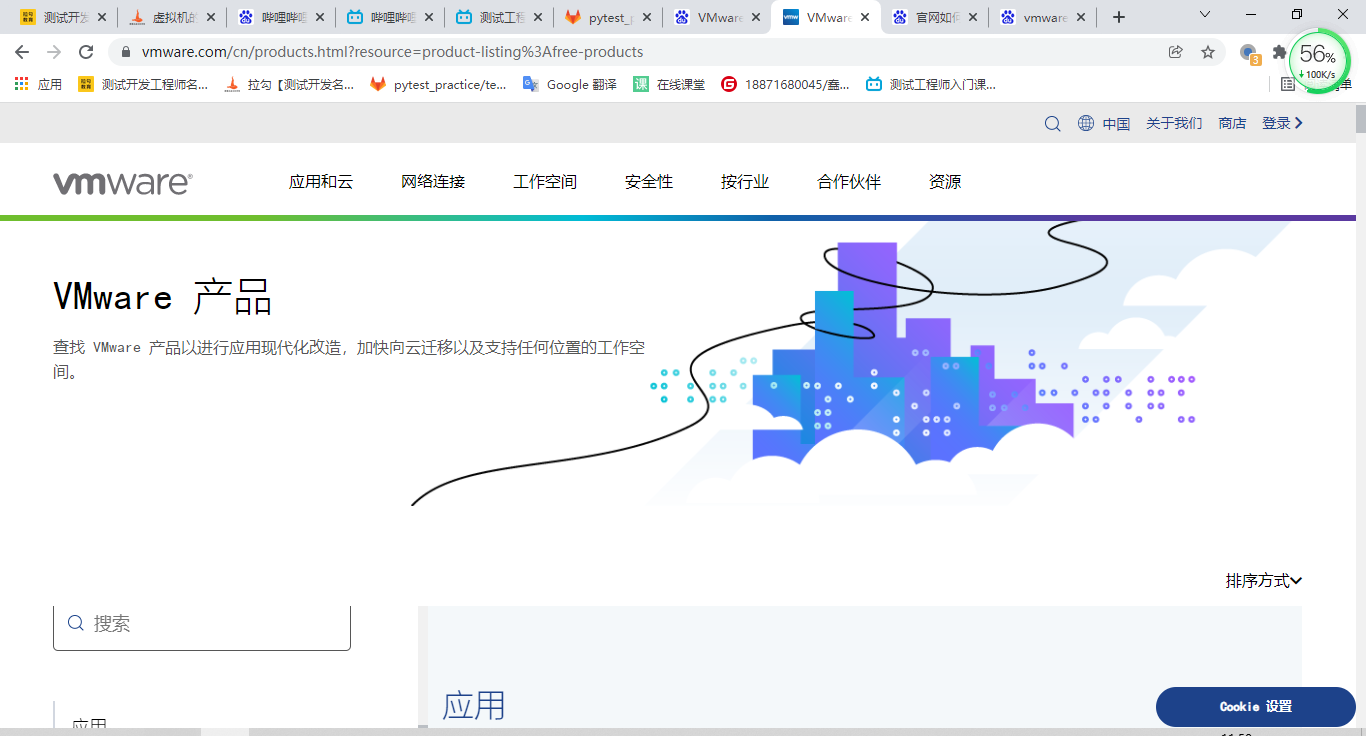The height and width of the screenshot is (736, 1366).
Task: Click the search magnifier icon near 中国
Action: 1052,124
